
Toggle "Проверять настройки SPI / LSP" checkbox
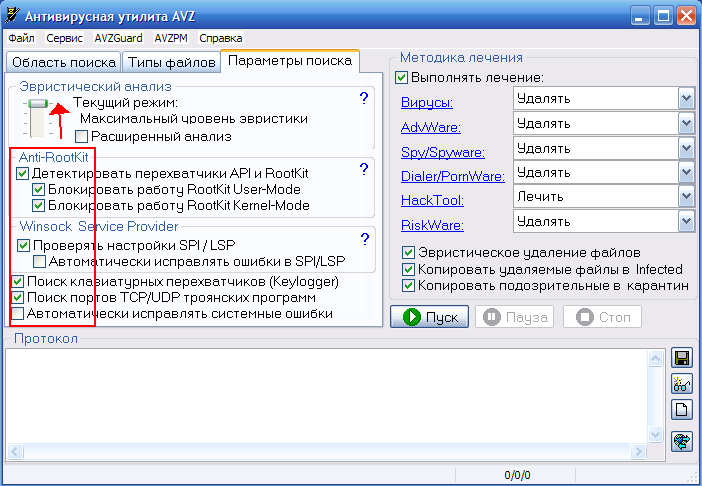[23, 245]
